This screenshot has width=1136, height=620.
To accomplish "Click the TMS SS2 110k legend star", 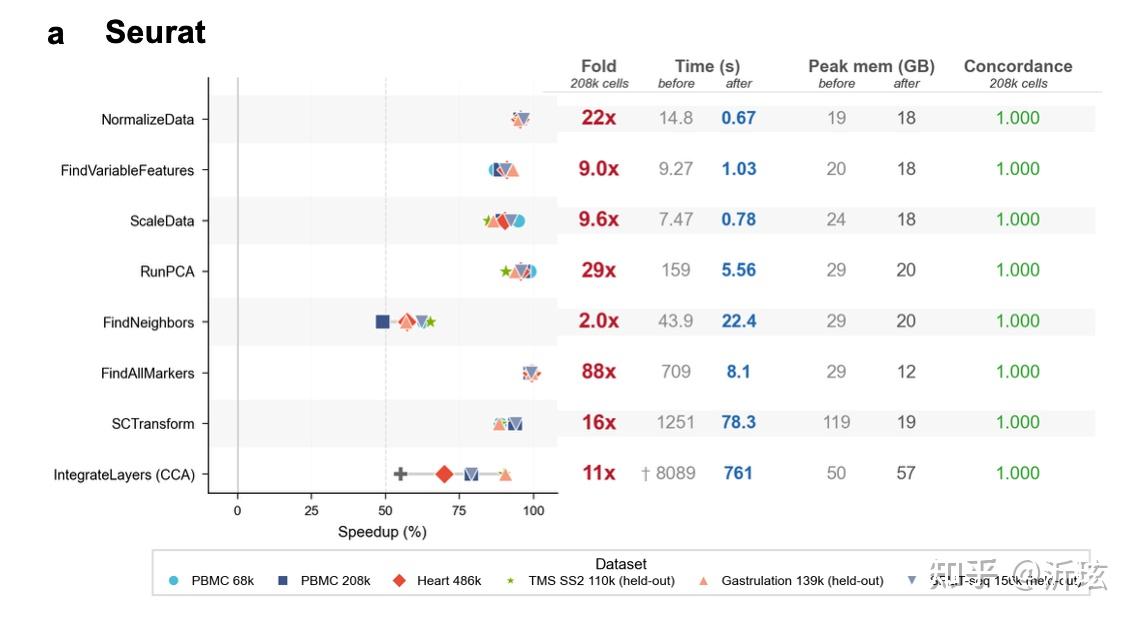I will click(511, 580).
